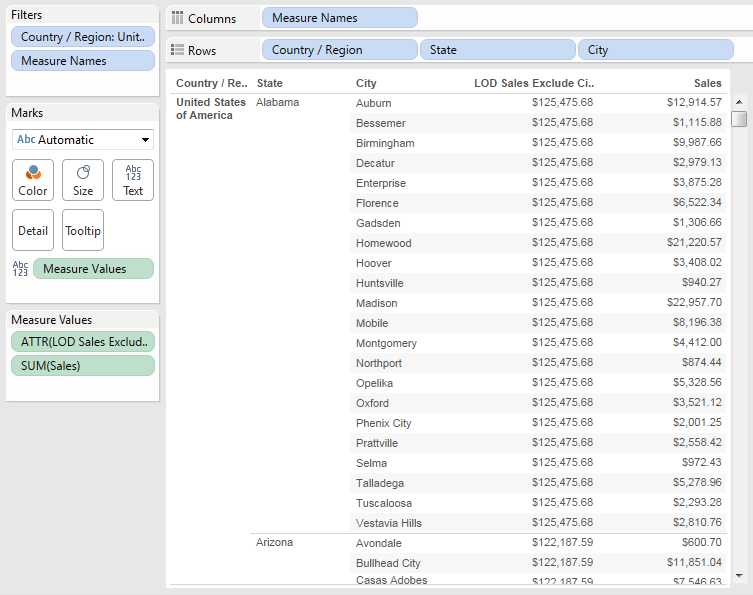Click the Tooltip marks button
Image resolution: width=753 pixels, height=595 pixels.
click(x=83, y=230)
